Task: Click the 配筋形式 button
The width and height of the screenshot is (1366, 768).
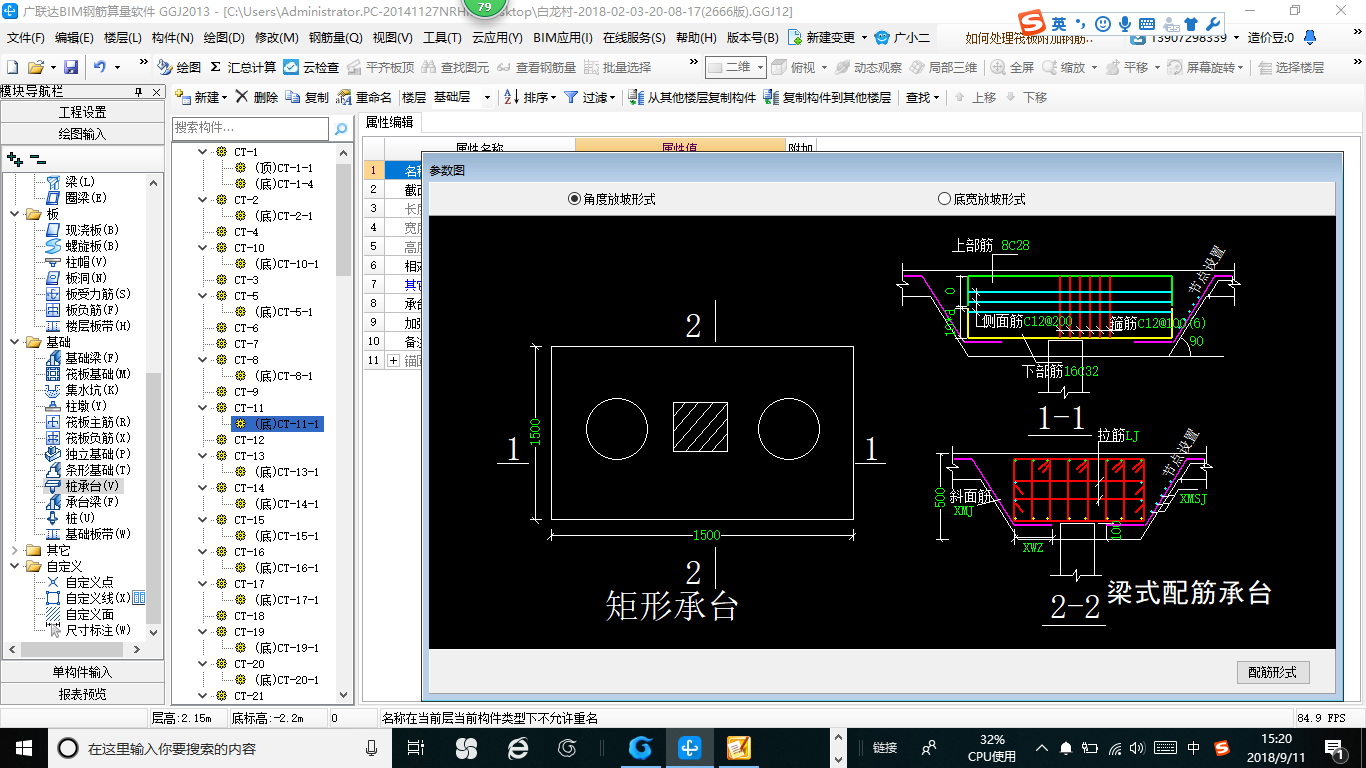Action: click(x=1273, y=672)
